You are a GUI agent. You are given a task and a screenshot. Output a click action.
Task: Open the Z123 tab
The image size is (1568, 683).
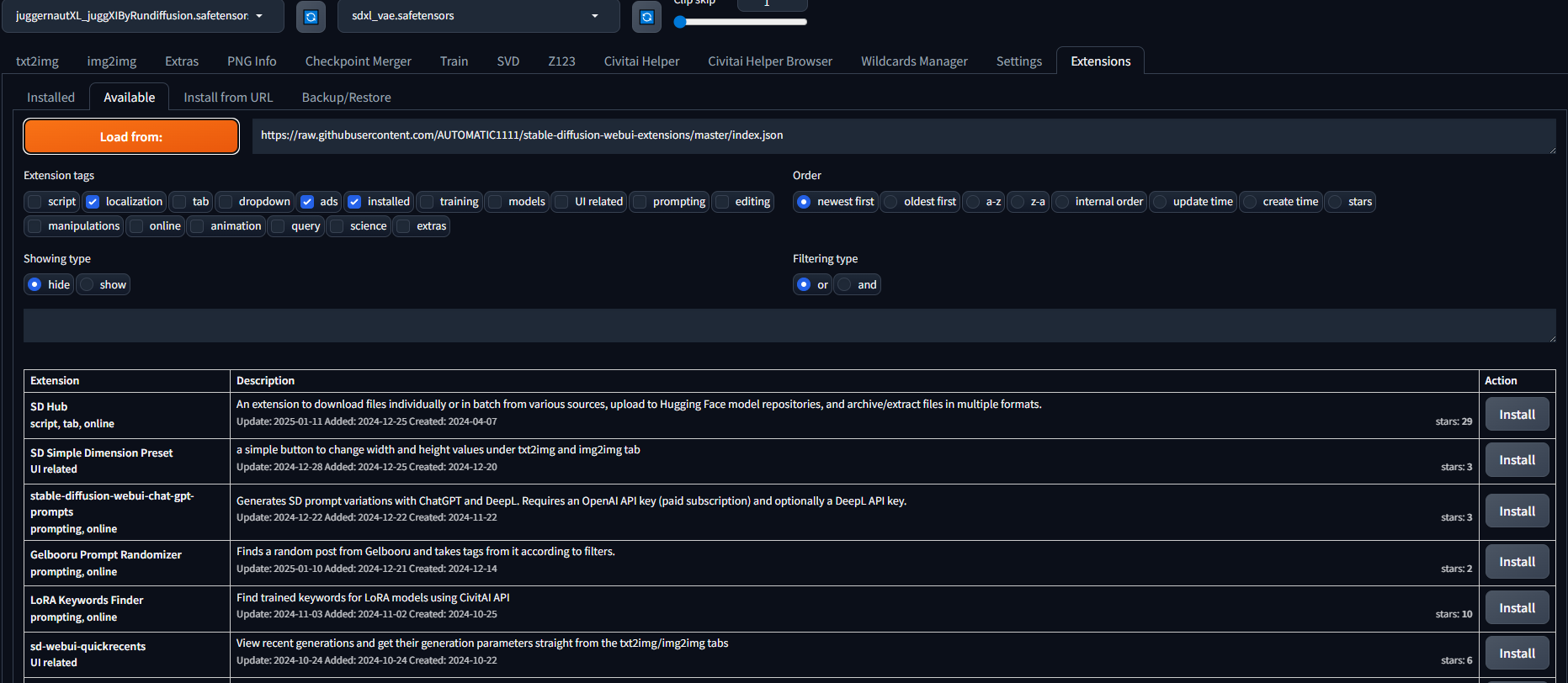coord(561,61)
